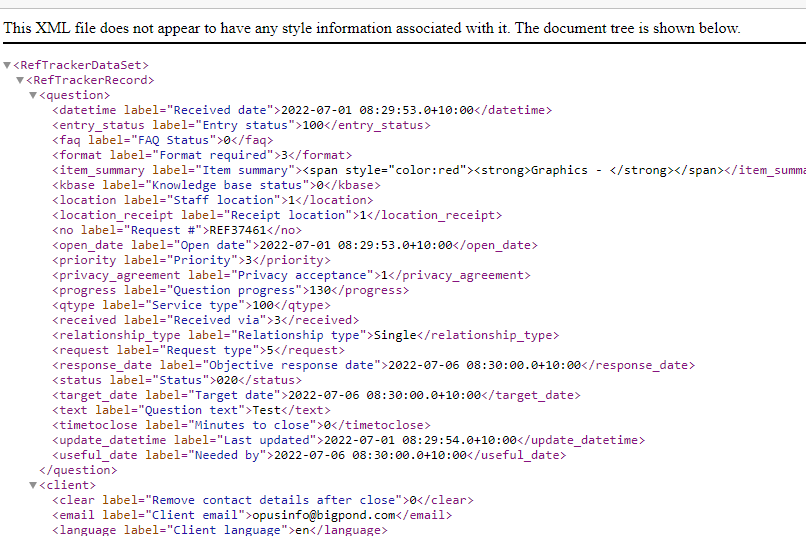Collapse the RefTrackerDataSet root node

pyautogui.click(x=7, y=65)
